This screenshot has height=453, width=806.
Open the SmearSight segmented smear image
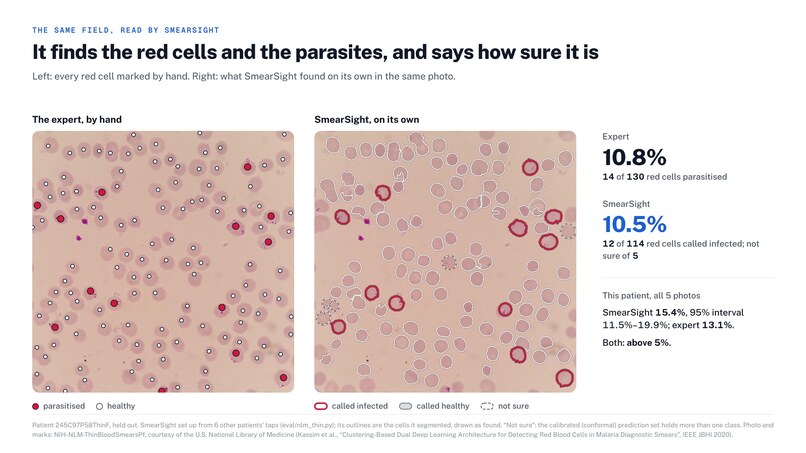point(445,262)
